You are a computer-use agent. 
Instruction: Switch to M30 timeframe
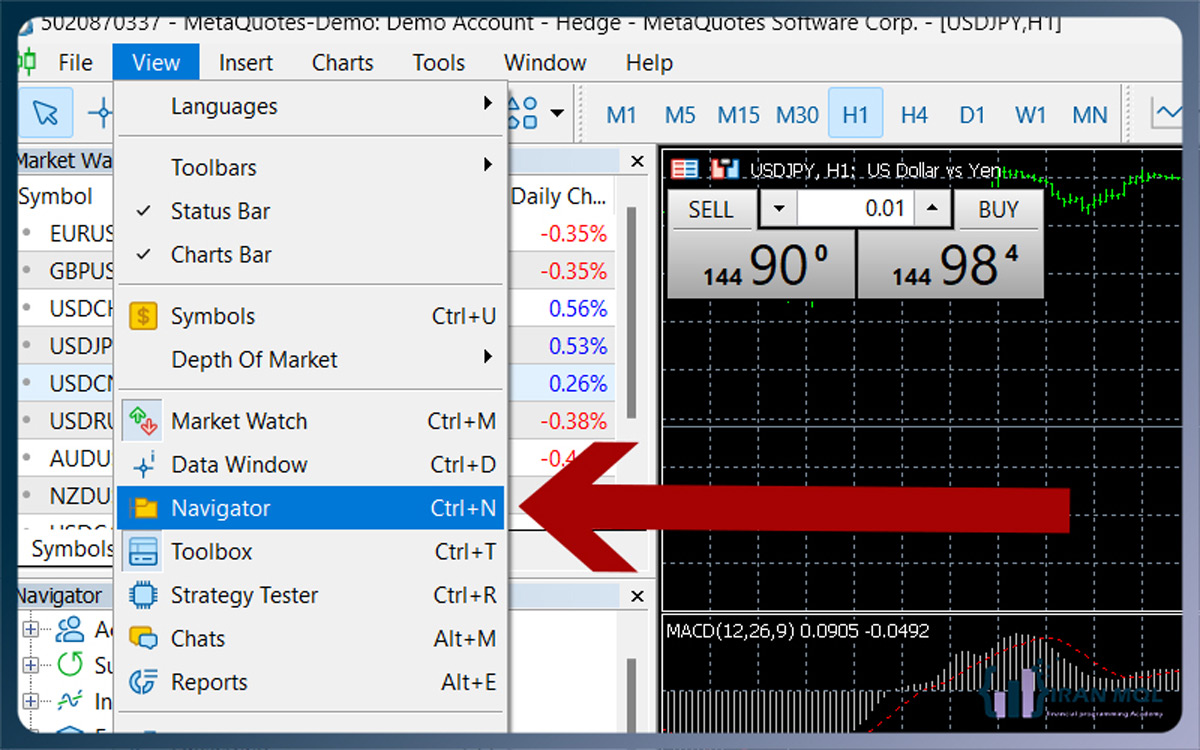click(x=797, y=114)
